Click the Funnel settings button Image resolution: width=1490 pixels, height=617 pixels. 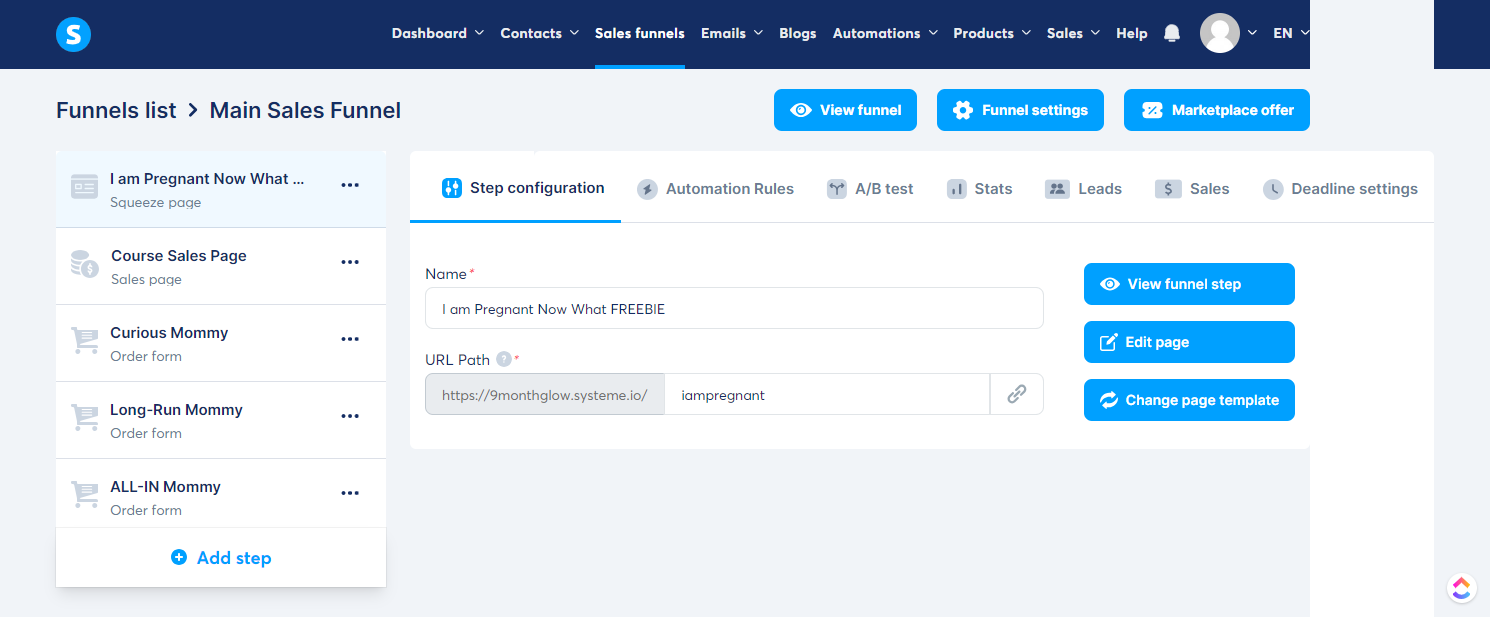click(x=1020, y=110)
